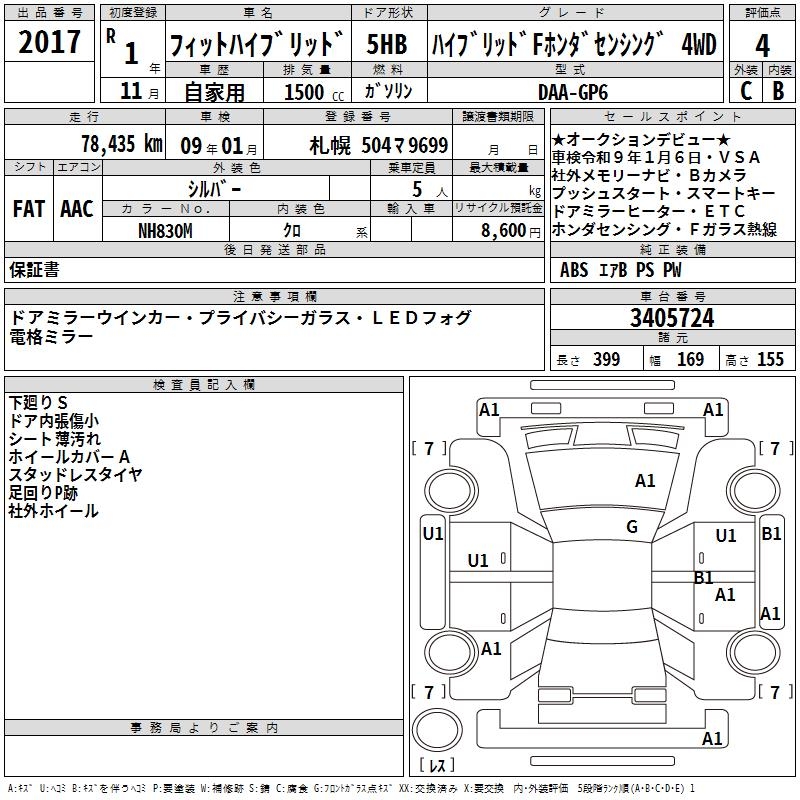800x800 pixels.
Task: Click vehicle history 自家用
Action: tap(214, 92)
